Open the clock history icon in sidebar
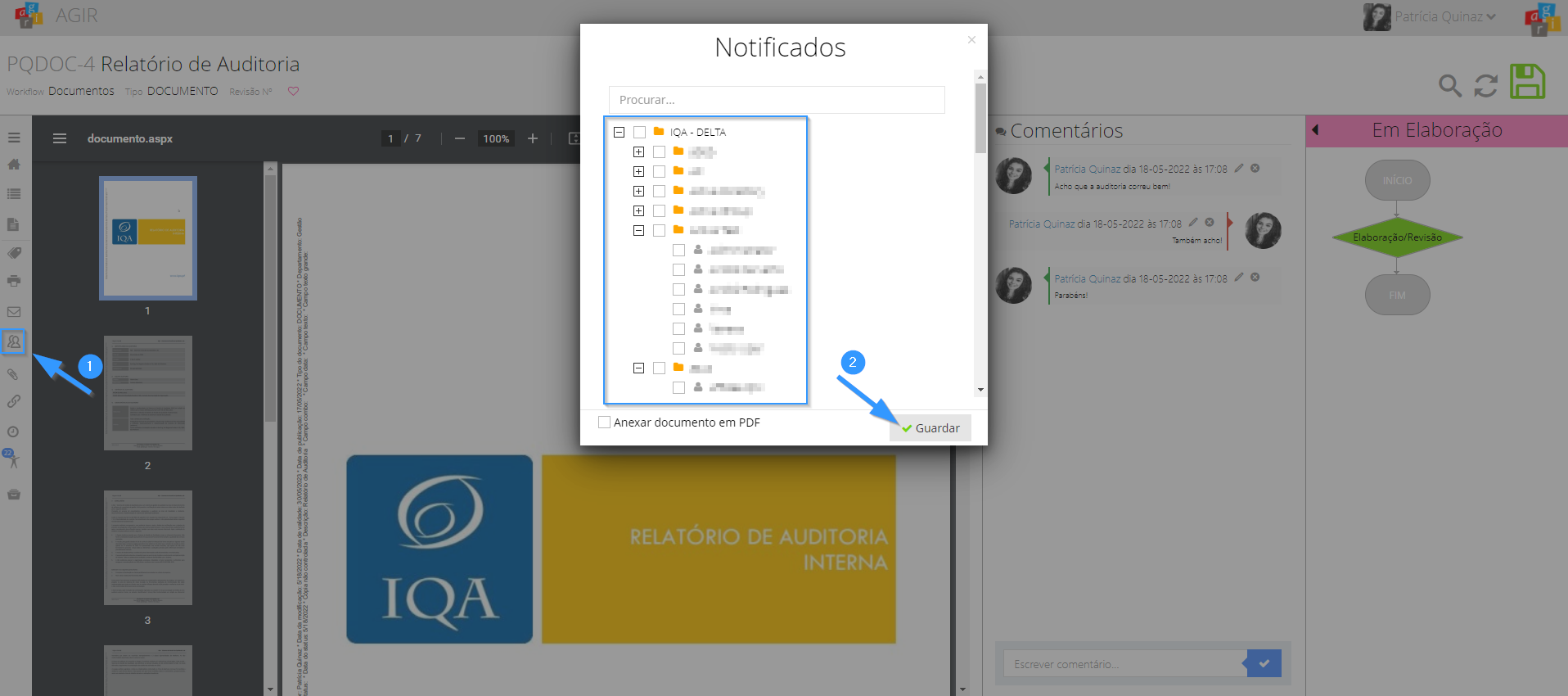This screenshot has width=1568, height=696. 13,432
